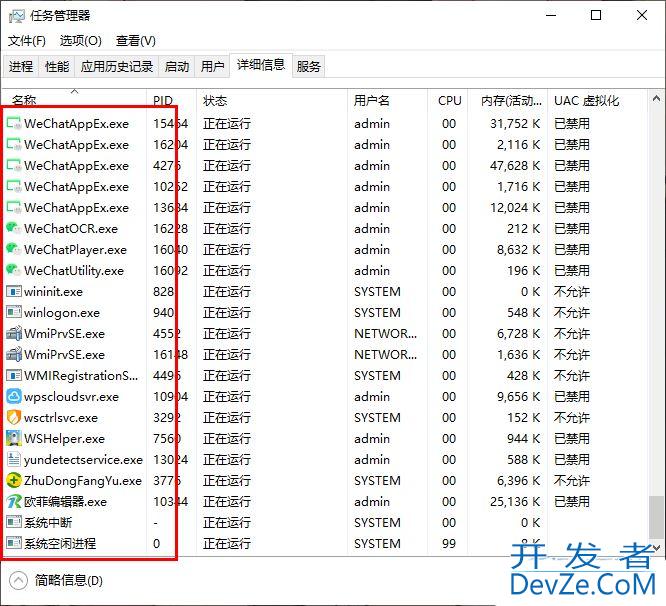Click the 系统中断 process icon
Image resolution: width=666 pixels, height=606 pixels.
coord(14,522)
